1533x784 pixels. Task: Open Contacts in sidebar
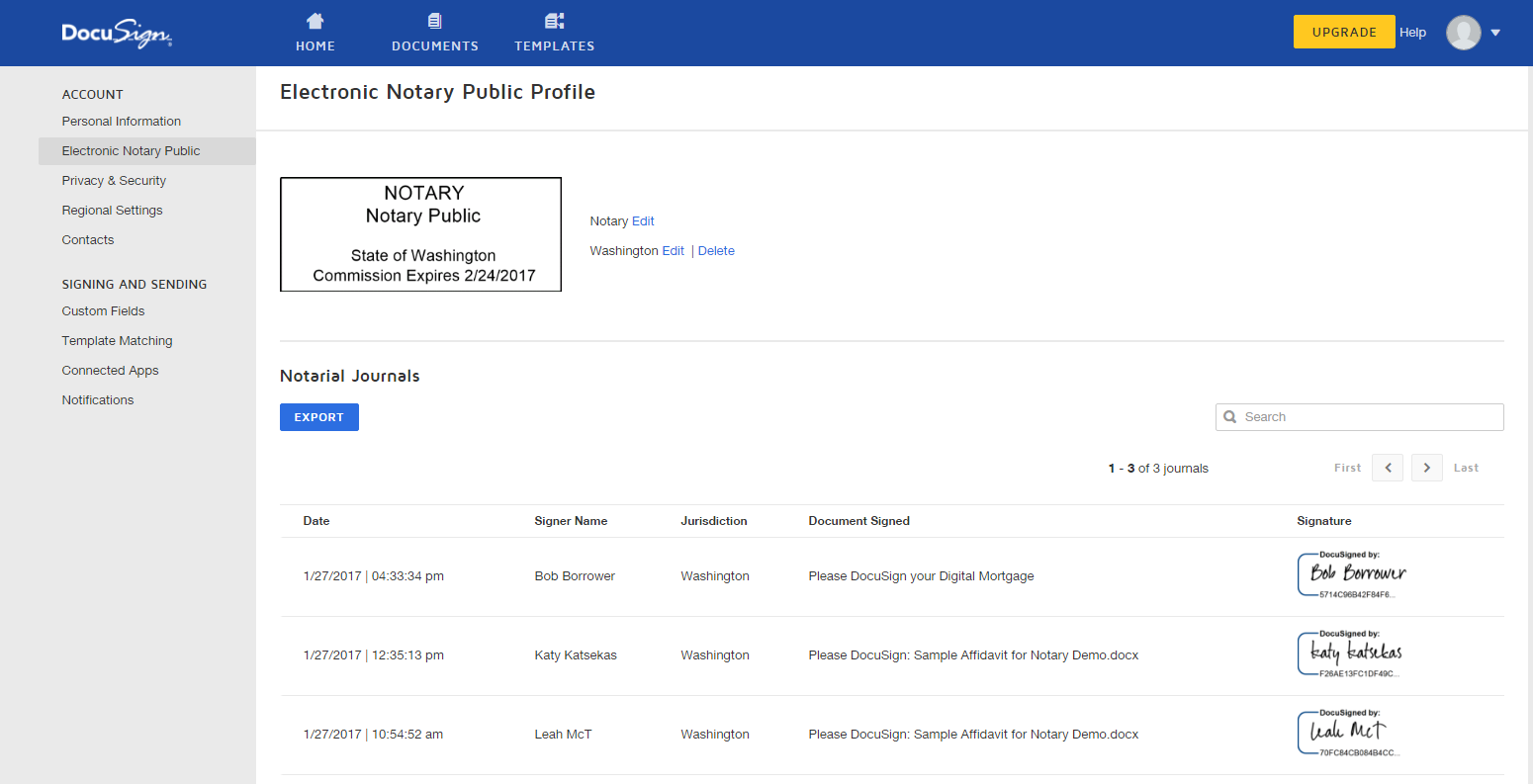(x=88, y=240)
